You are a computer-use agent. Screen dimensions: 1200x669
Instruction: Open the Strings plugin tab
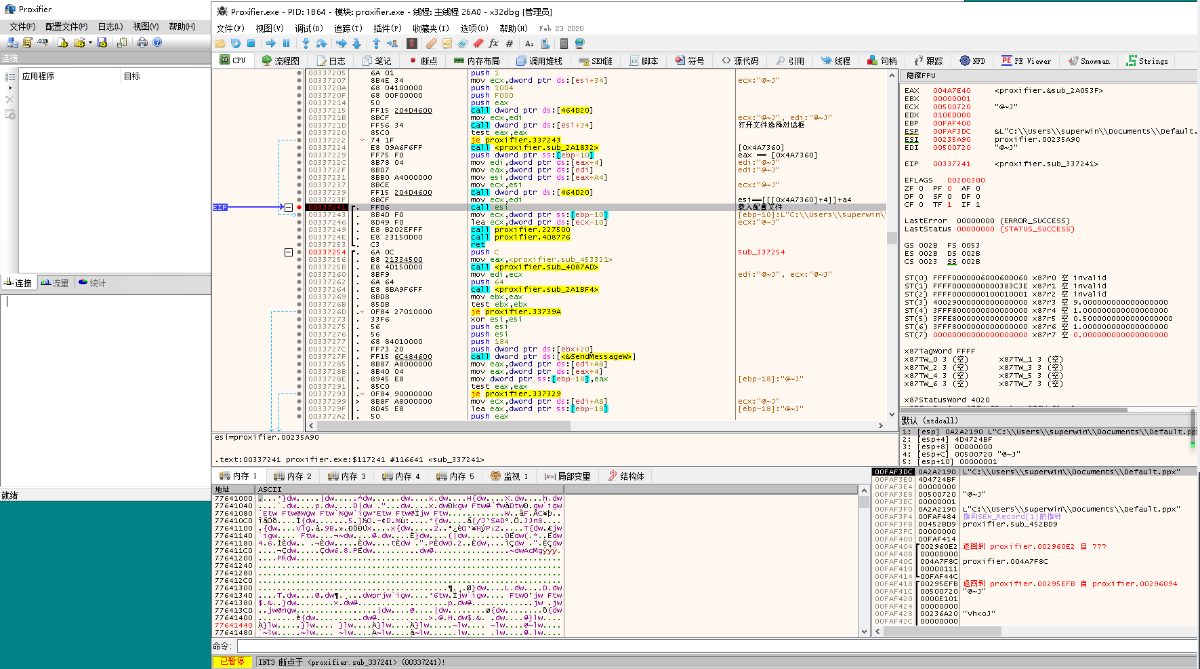pos(1147,61)
